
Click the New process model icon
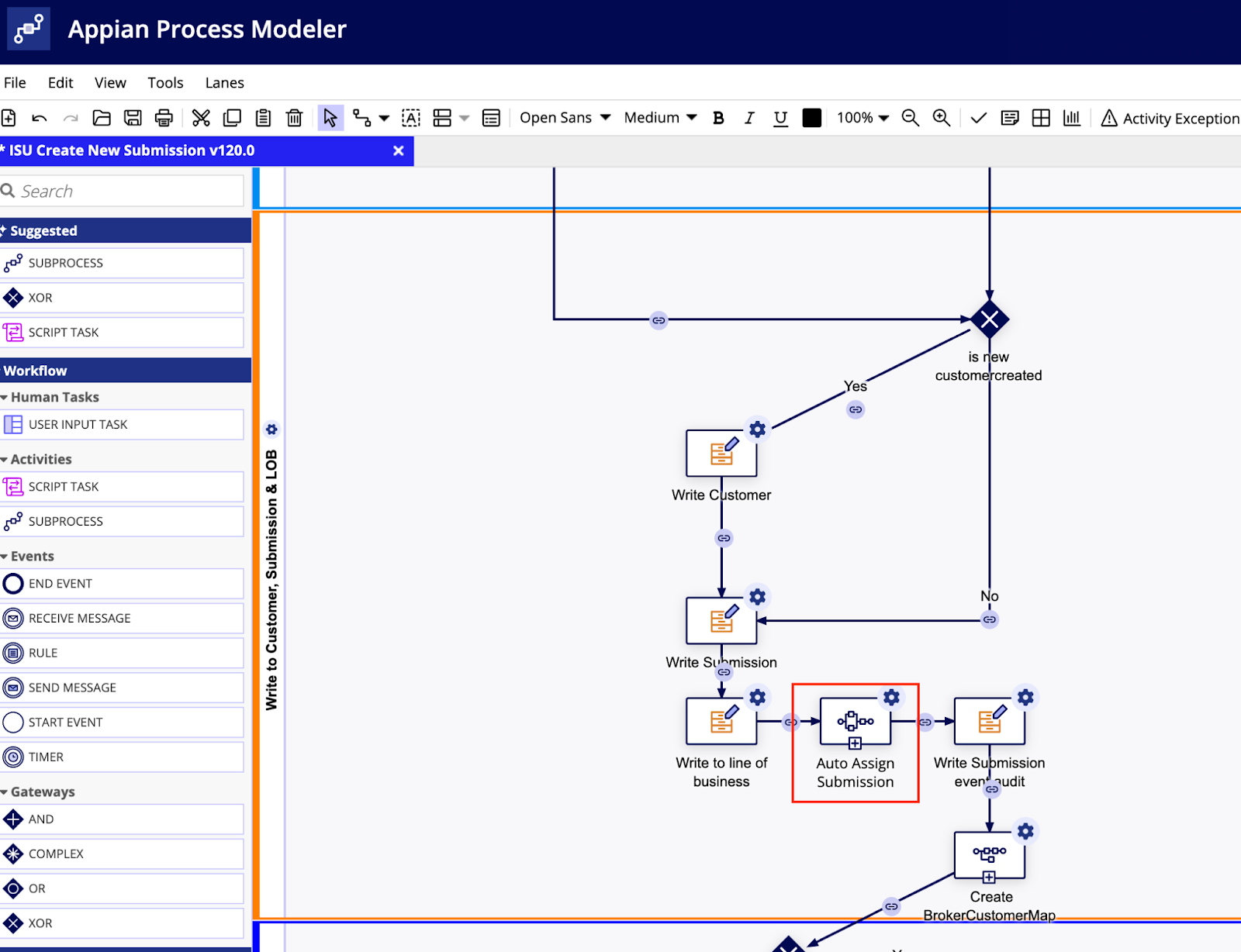point(9,118)
